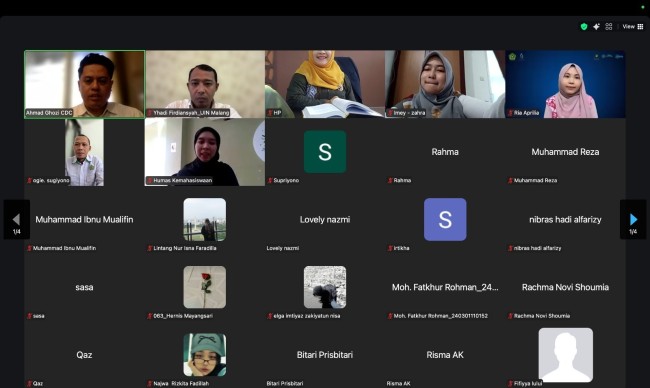
Task: Select the Lovely nazmi participant tile
Action: [x=325, y=220]
